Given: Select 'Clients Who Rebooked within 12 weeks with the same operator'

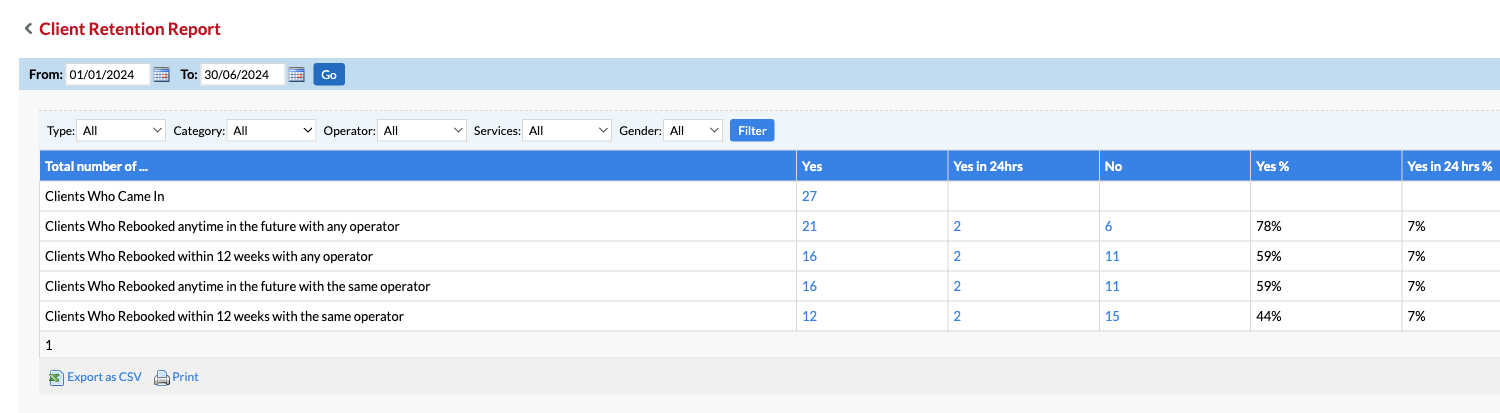Looking at the screenshot, I should pos(225,316).
